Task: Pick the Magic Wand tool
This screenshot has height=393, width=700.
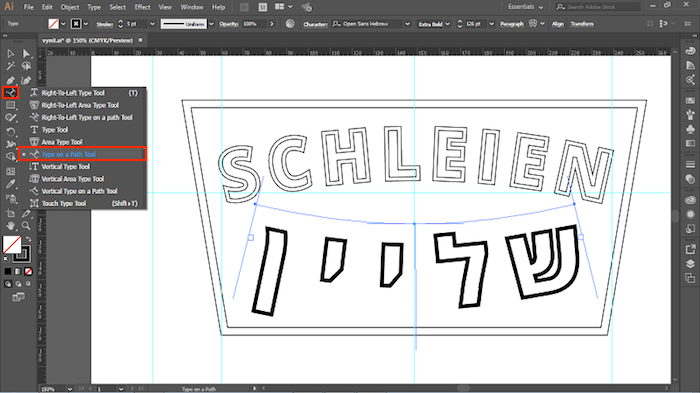Action: coord(10,67)
